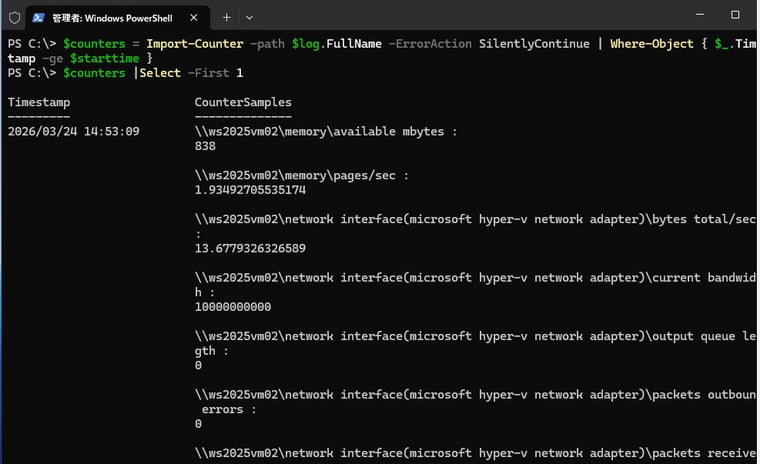The image size is (760, 464).
Task: Click the value 13.6779326326589
Action: click(250, 248)
